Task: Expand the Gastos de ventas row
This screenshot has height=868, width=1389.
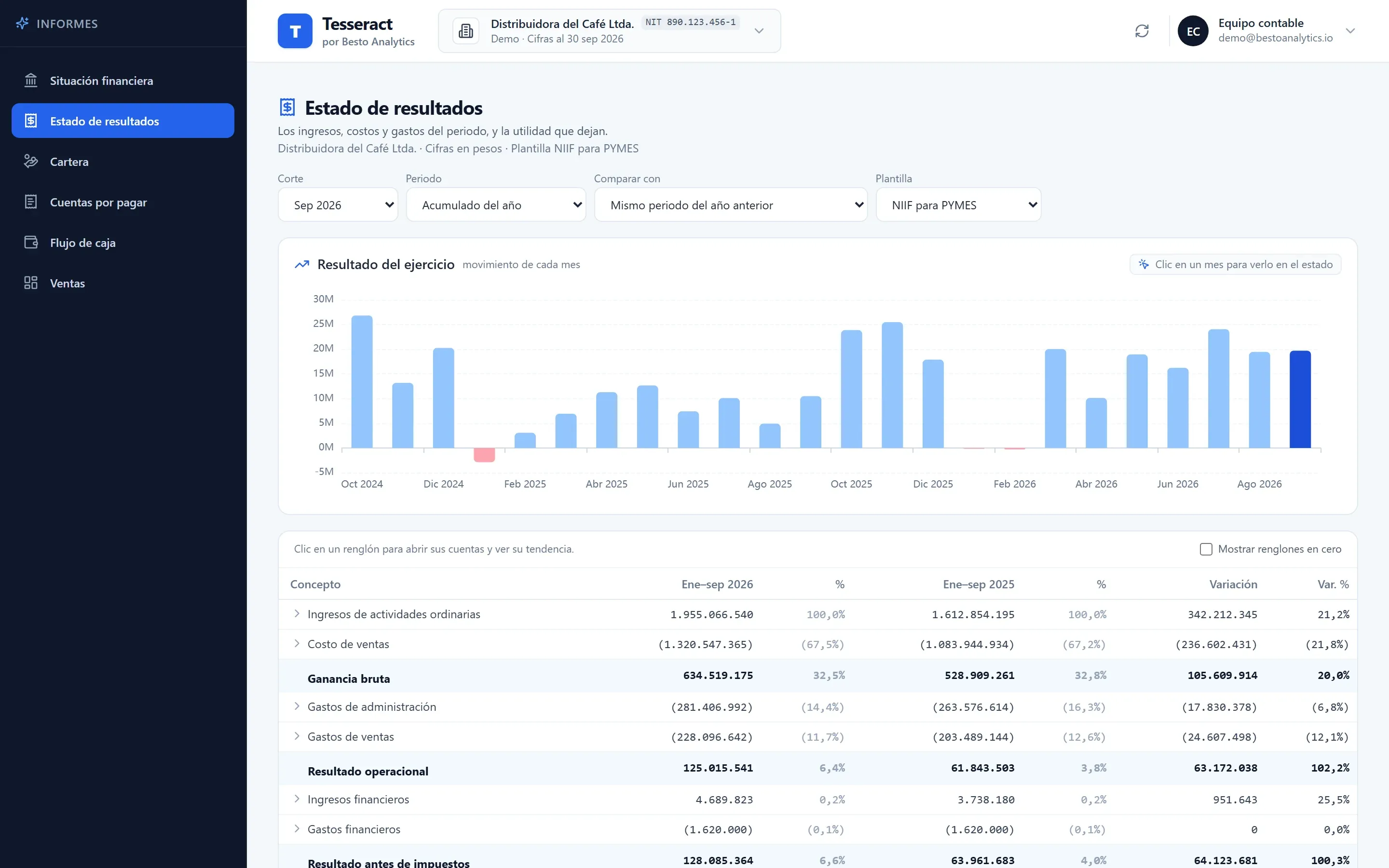Action: tap(297, 736)
